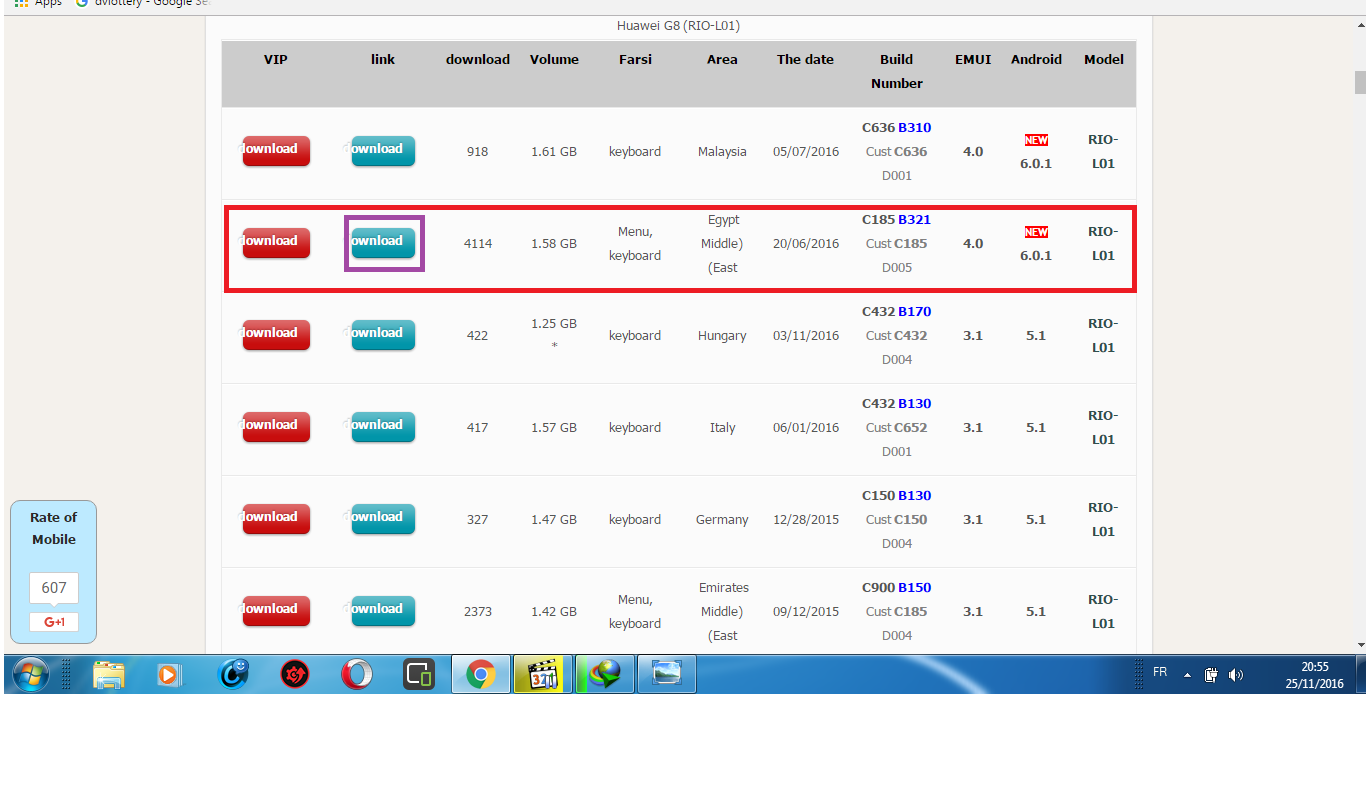Click the power plug icon in system tray
Screen dimensions: 1366x788
coord(1211,675)
